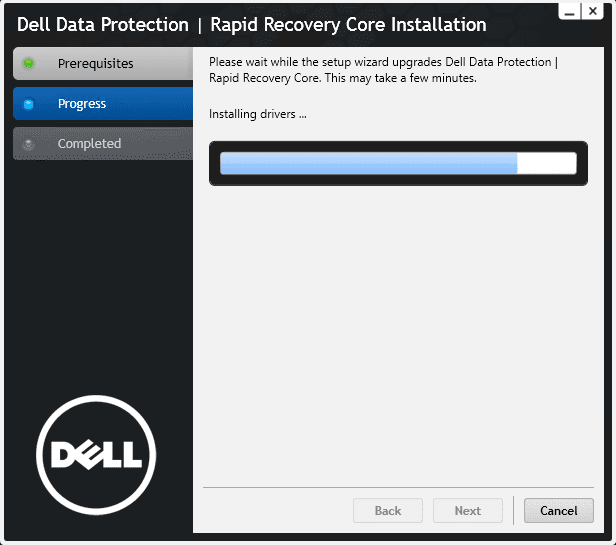Select the Progress step label
Image resolution: width=616 pixels, height=545 pixels.
(82, 104)
